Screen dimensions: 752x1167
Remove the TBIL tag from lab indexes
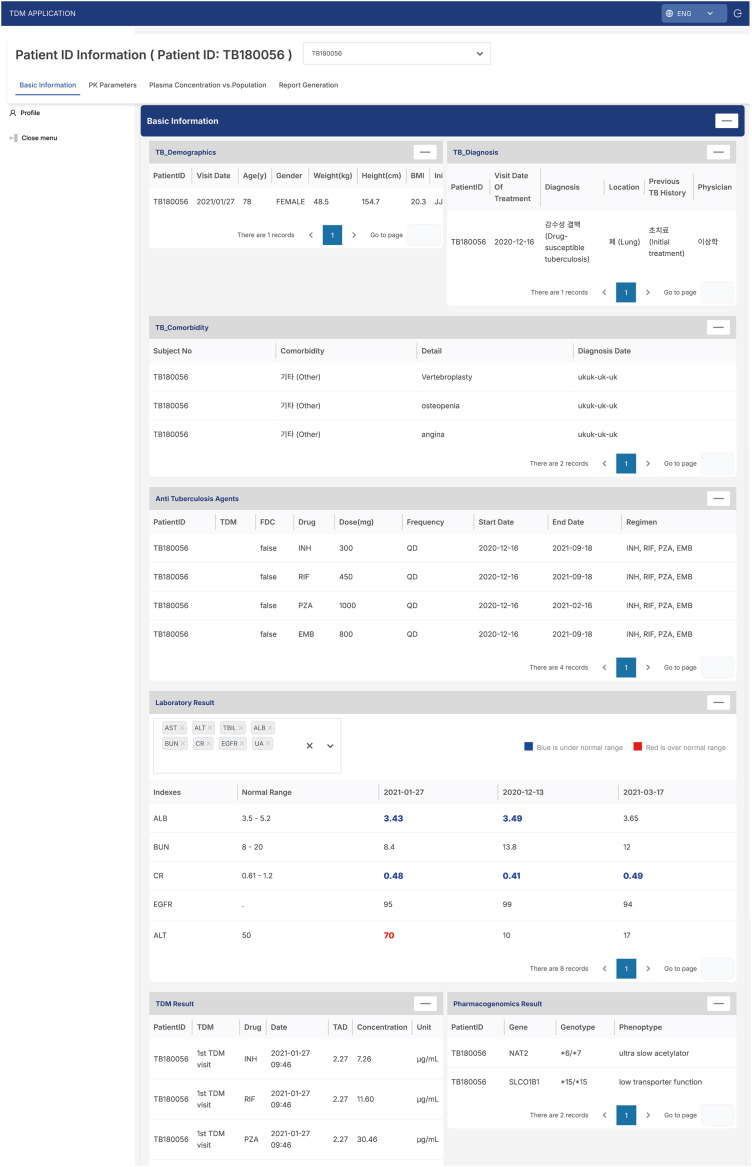click(241, 728)
